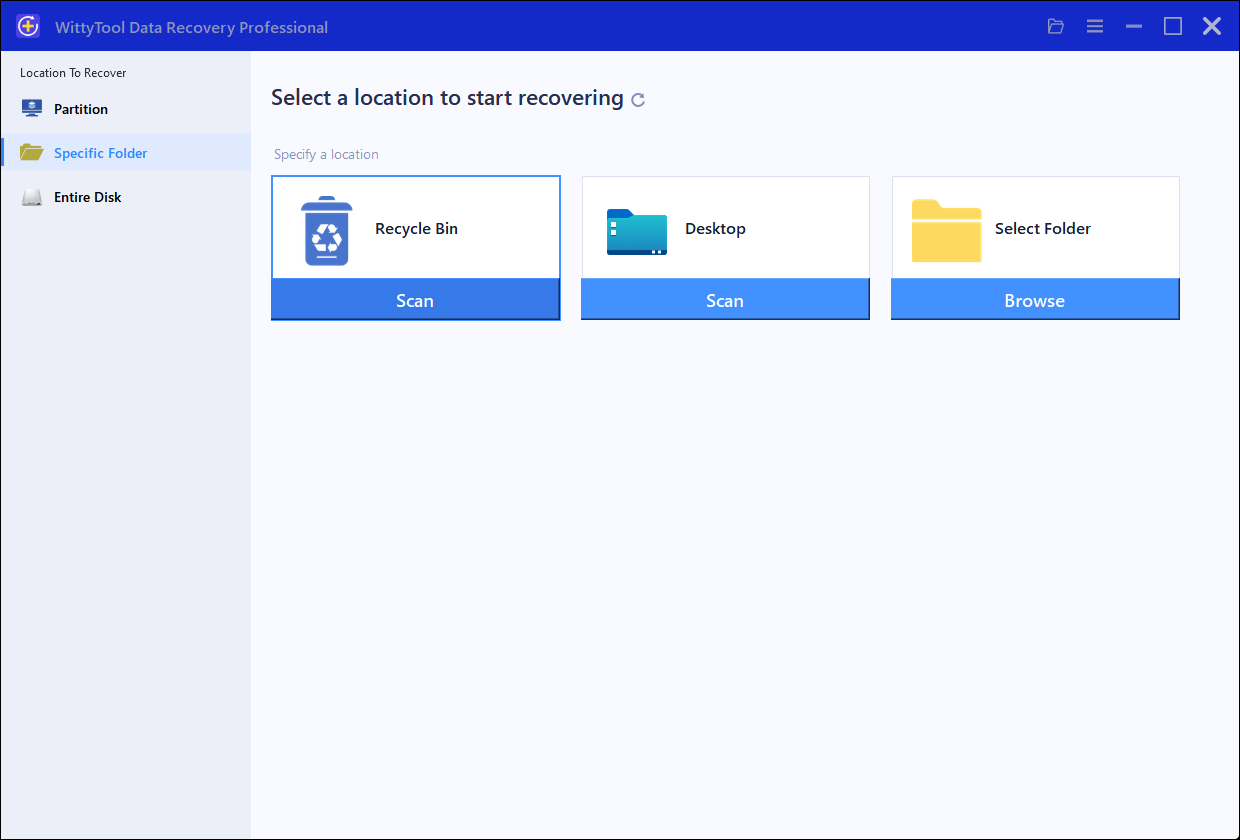Click the Desktop card
Image resolution: width=1240 pixels, height=840 pixels.
click(x=725, y=228)
